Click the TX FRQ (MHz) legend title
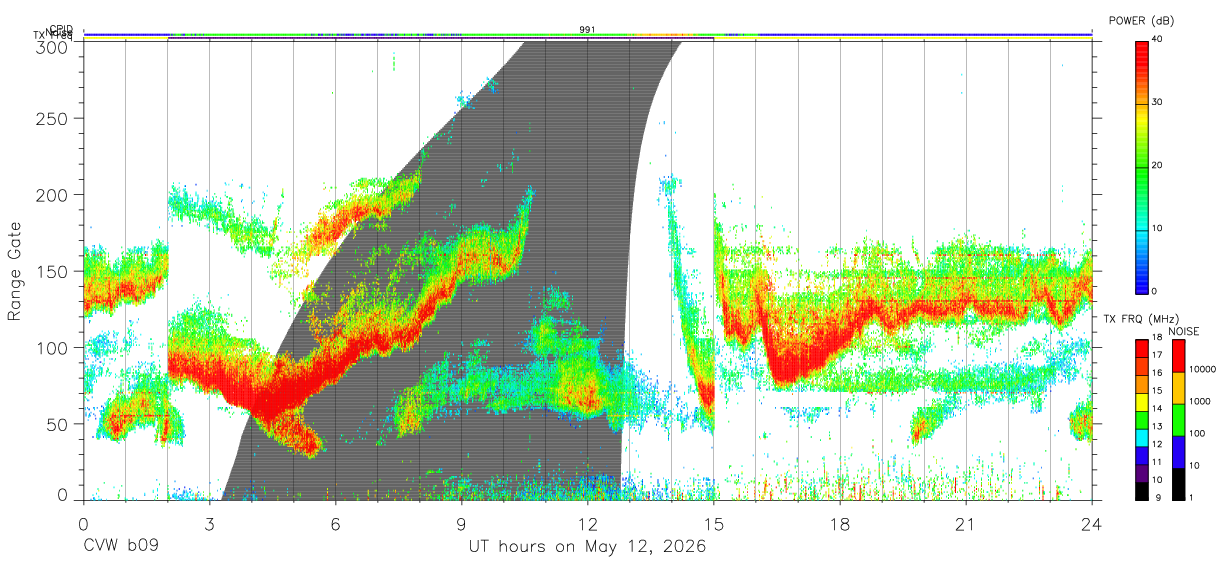This screenshot has height=567, width=1228. coord(1139,319)
